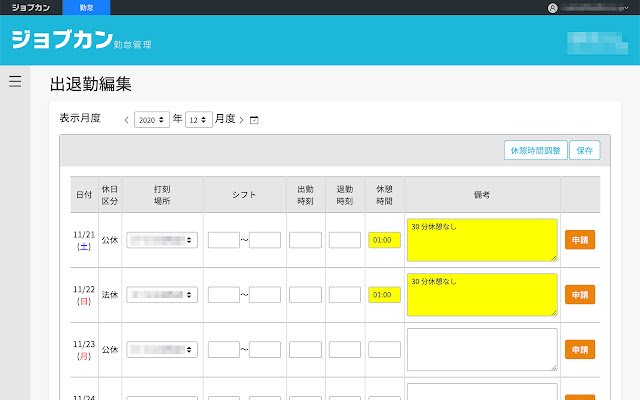Click 退勤時刻 field for 11/23
Image resolution: width=640 pixels, height=400 pixels.
tap(345, 349)
